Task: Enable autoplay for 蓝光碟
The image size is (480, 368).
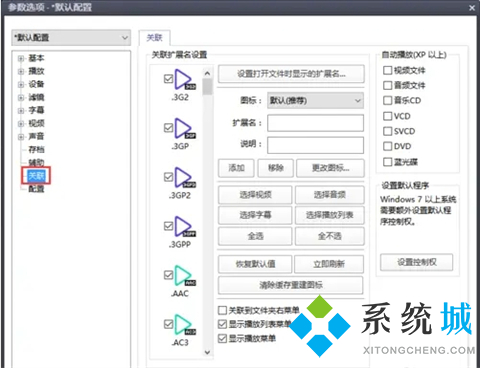Action: (x=387, y=162)
